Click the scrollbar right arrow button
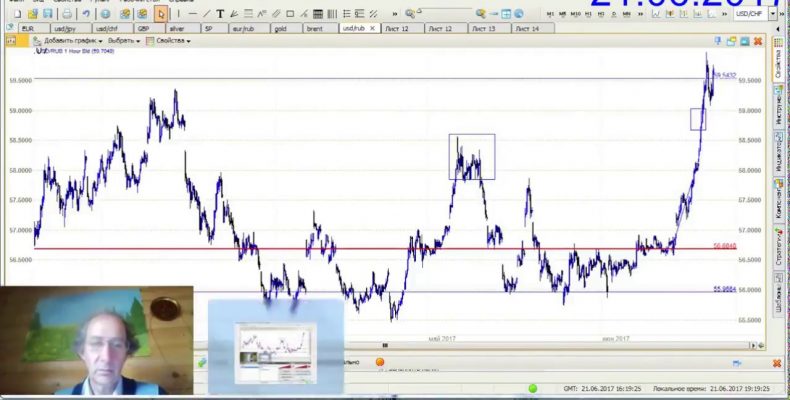Screen dimensions: 790x400 tap(754, 346)
